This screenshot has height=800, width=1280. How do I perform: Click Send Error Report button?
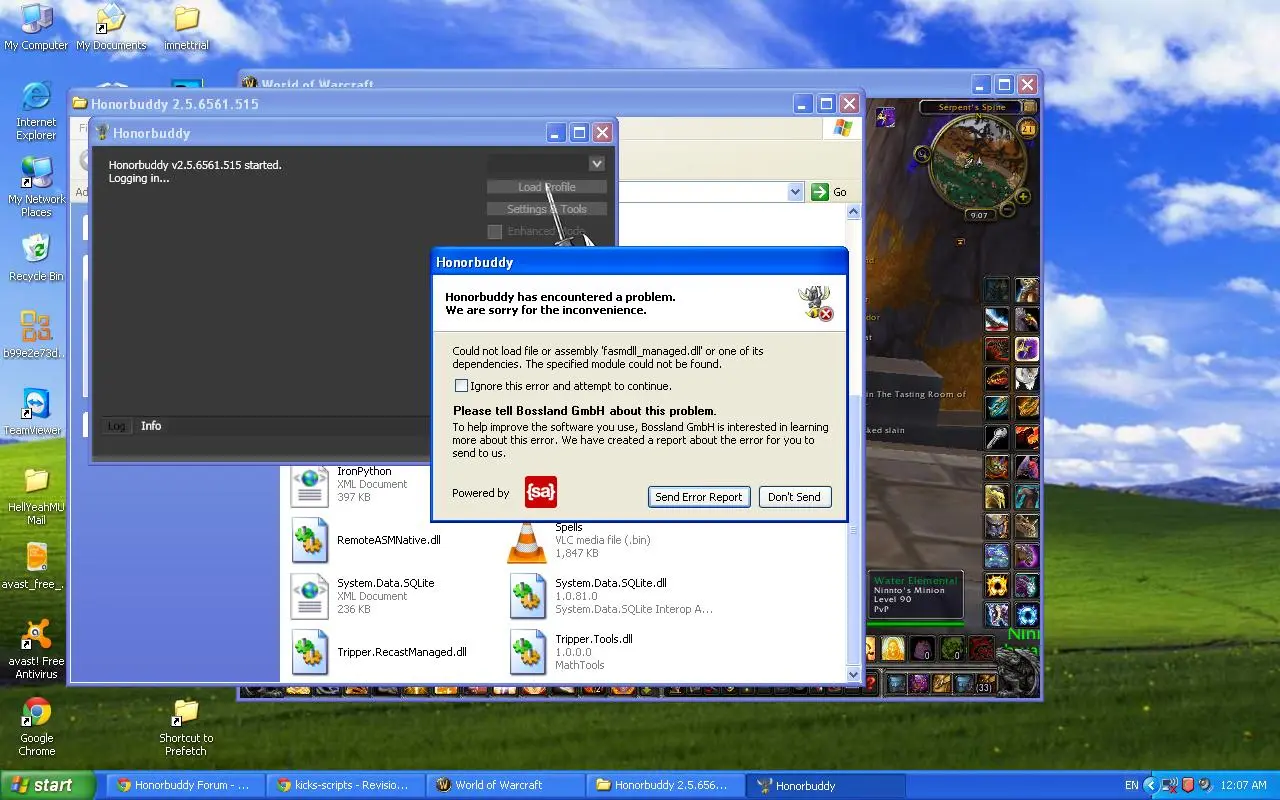pos(699,497)
